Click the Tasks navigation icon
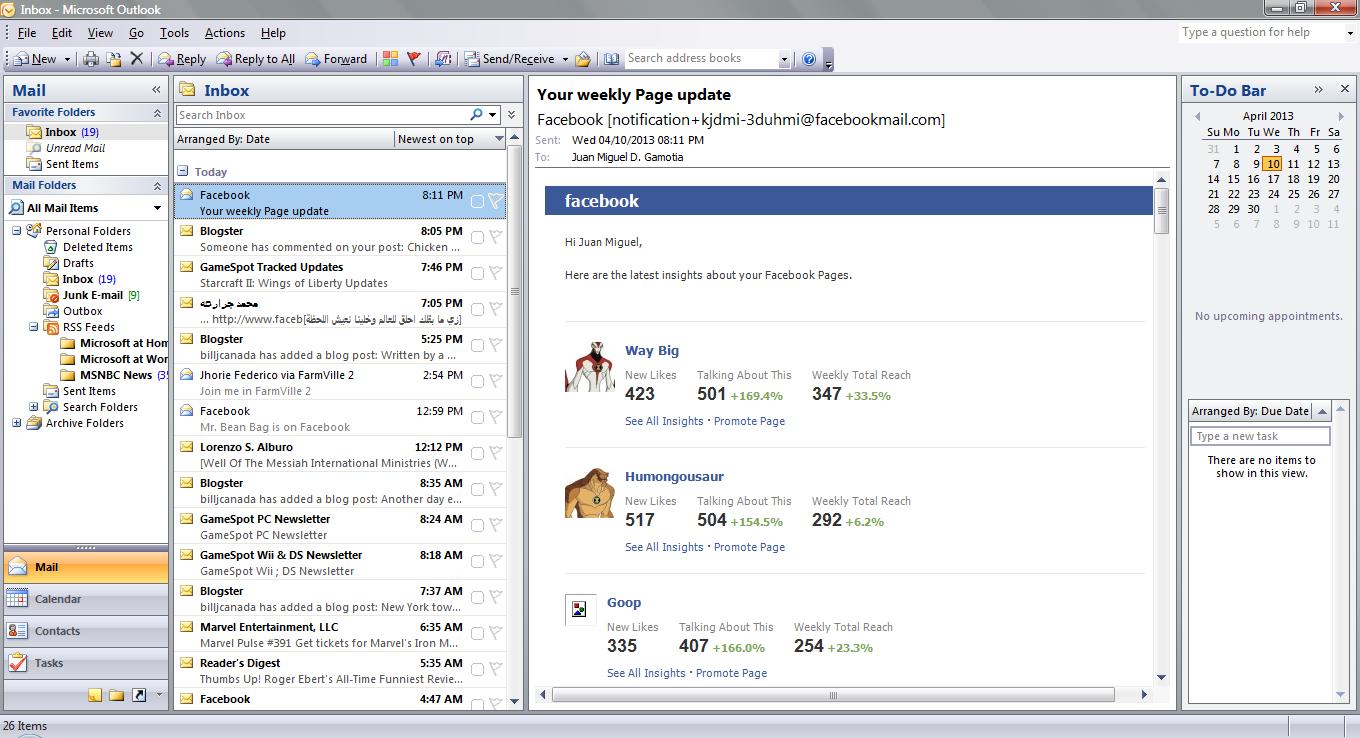1360x738 pixels. (17, 663)
